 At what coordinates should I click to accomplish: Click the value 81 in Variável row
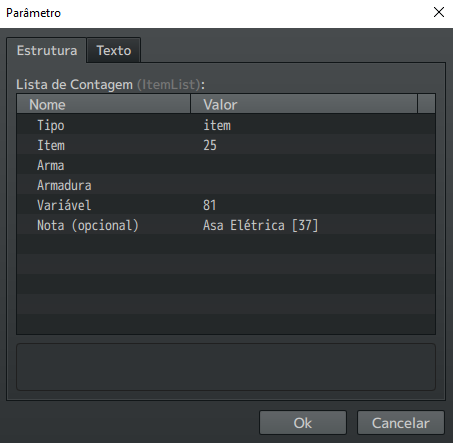(x=210, y=205)
